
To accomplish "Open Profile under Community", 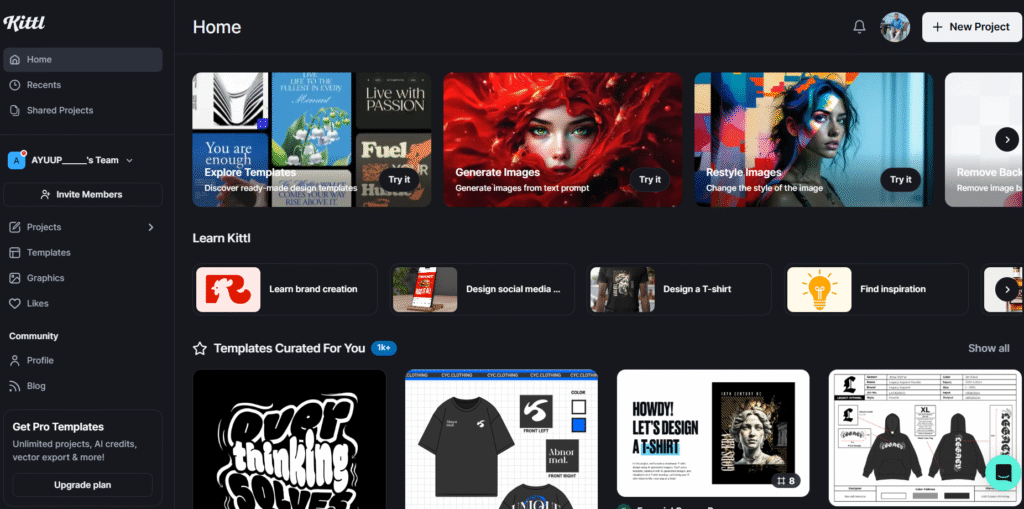I will tap(83, 361).
